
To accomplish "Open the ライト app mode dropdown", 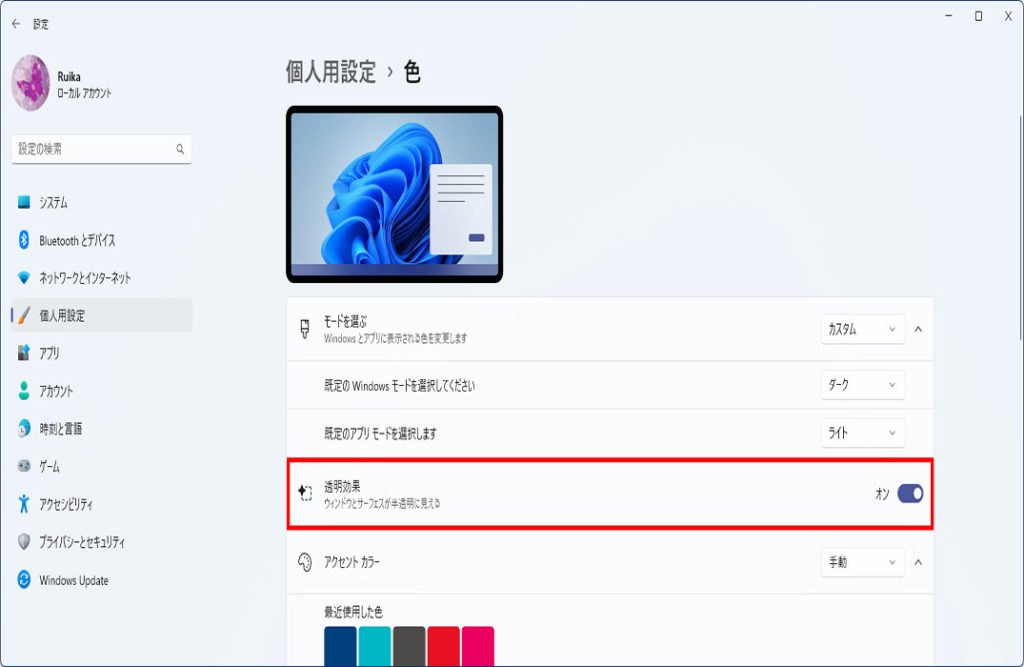I will pyautogui.click(x=862, y=432).
